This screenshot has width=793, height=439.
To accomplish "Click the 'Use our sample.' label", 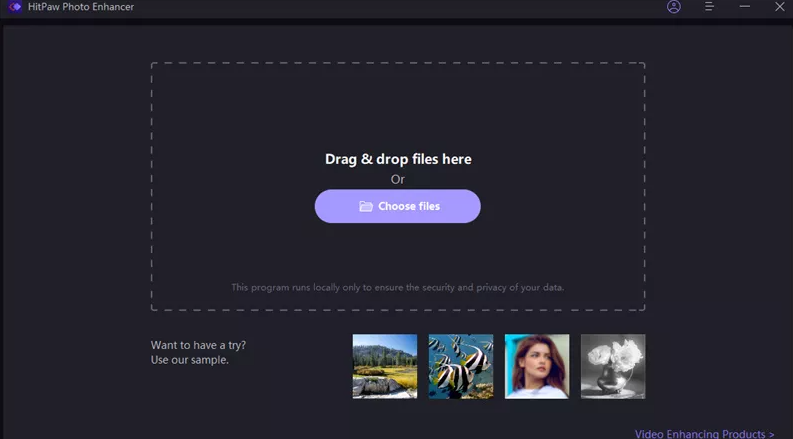I will tap(190, 360).
